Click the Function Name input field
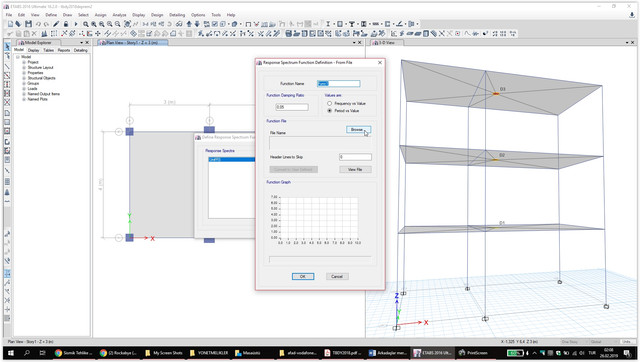 click(338, 84)
